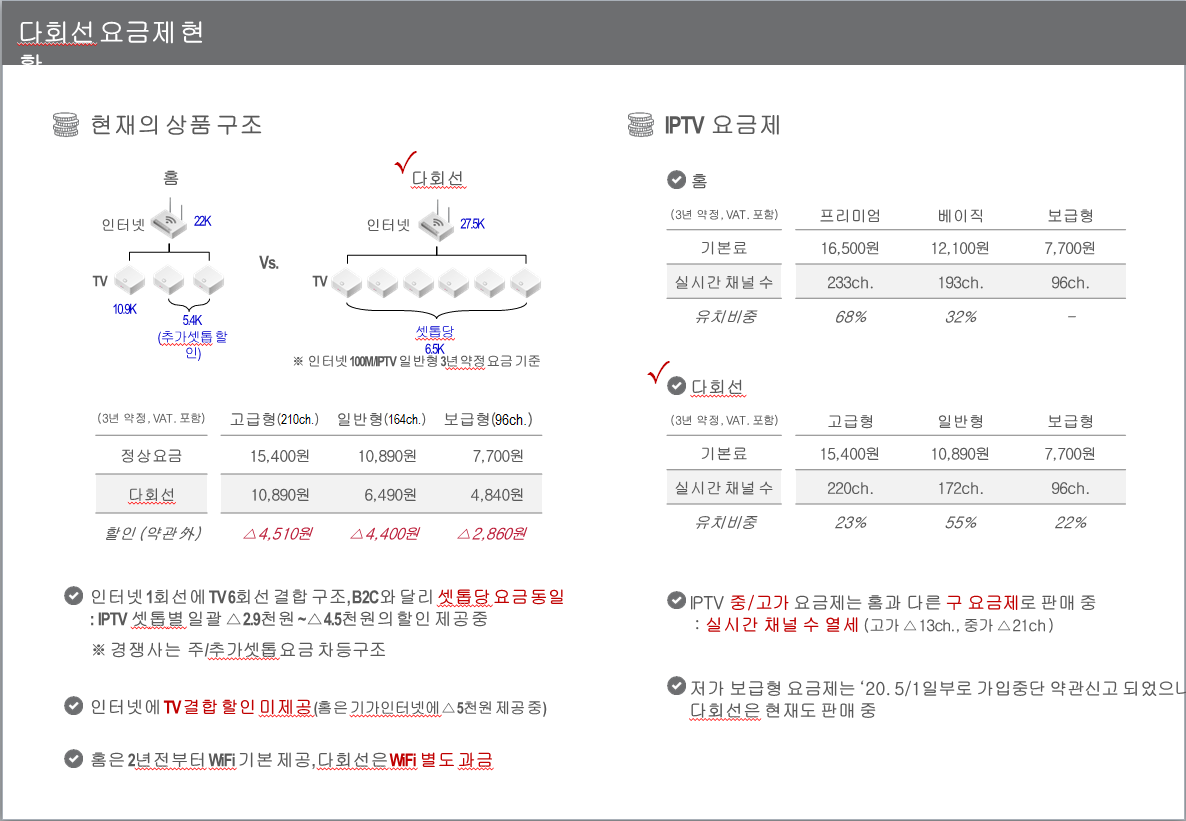1186x821 pixels.
Task: Click the text 다회선은 현재도 판매 중
Action: tap(783, 711)
